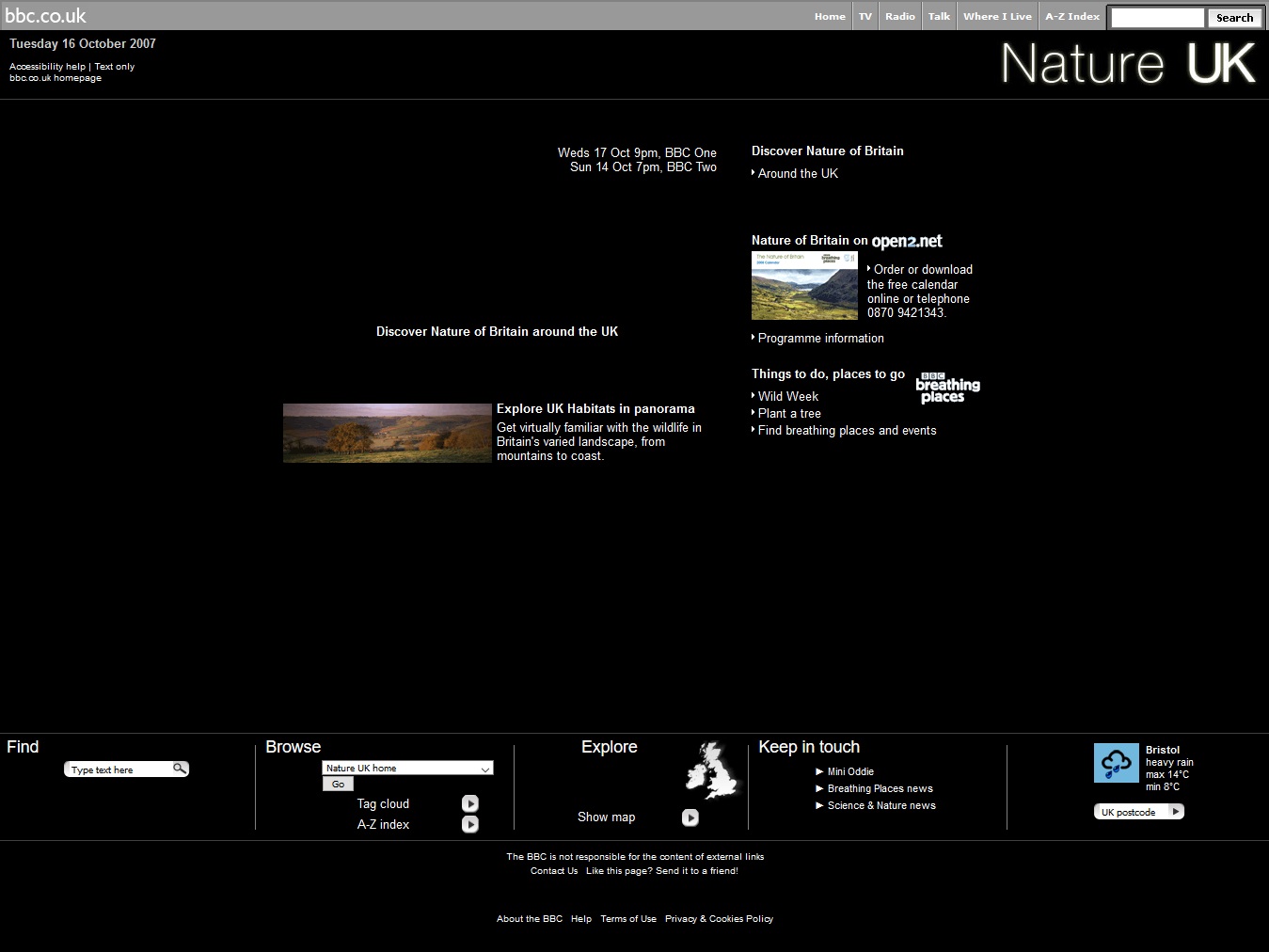Open Order or download calendar link
Viewport: 1269px width, 952px height.
(x=920, y=291)
